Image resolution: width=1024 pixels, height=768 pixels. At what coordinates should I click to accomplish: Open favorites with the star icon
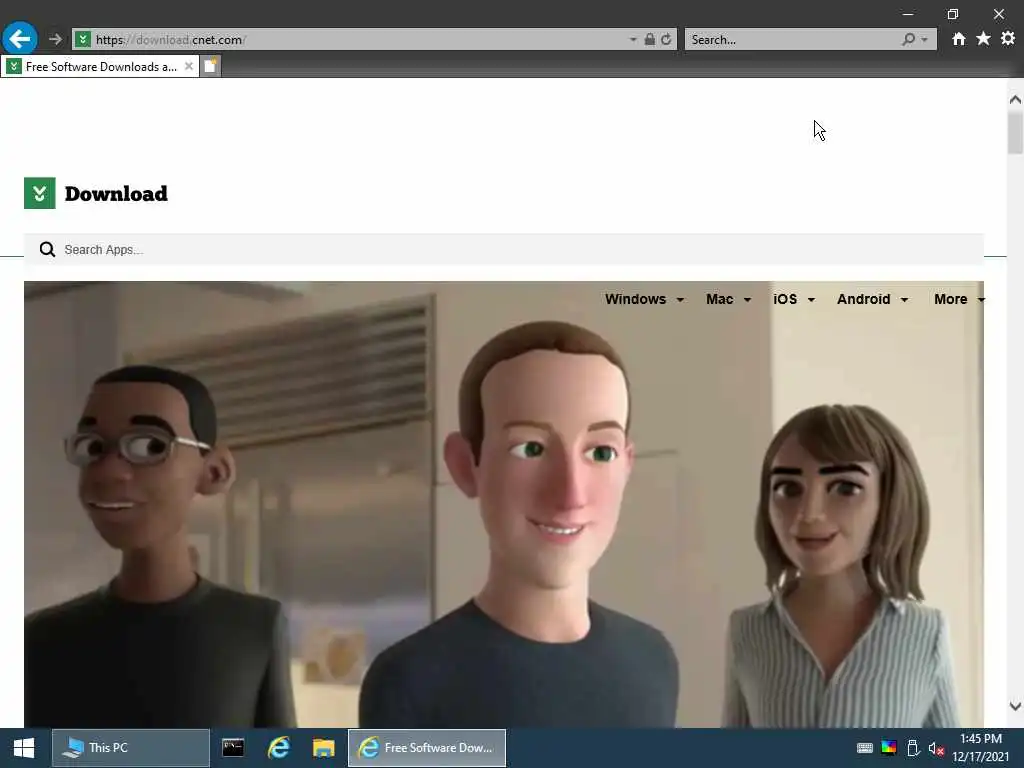point(983,39)
